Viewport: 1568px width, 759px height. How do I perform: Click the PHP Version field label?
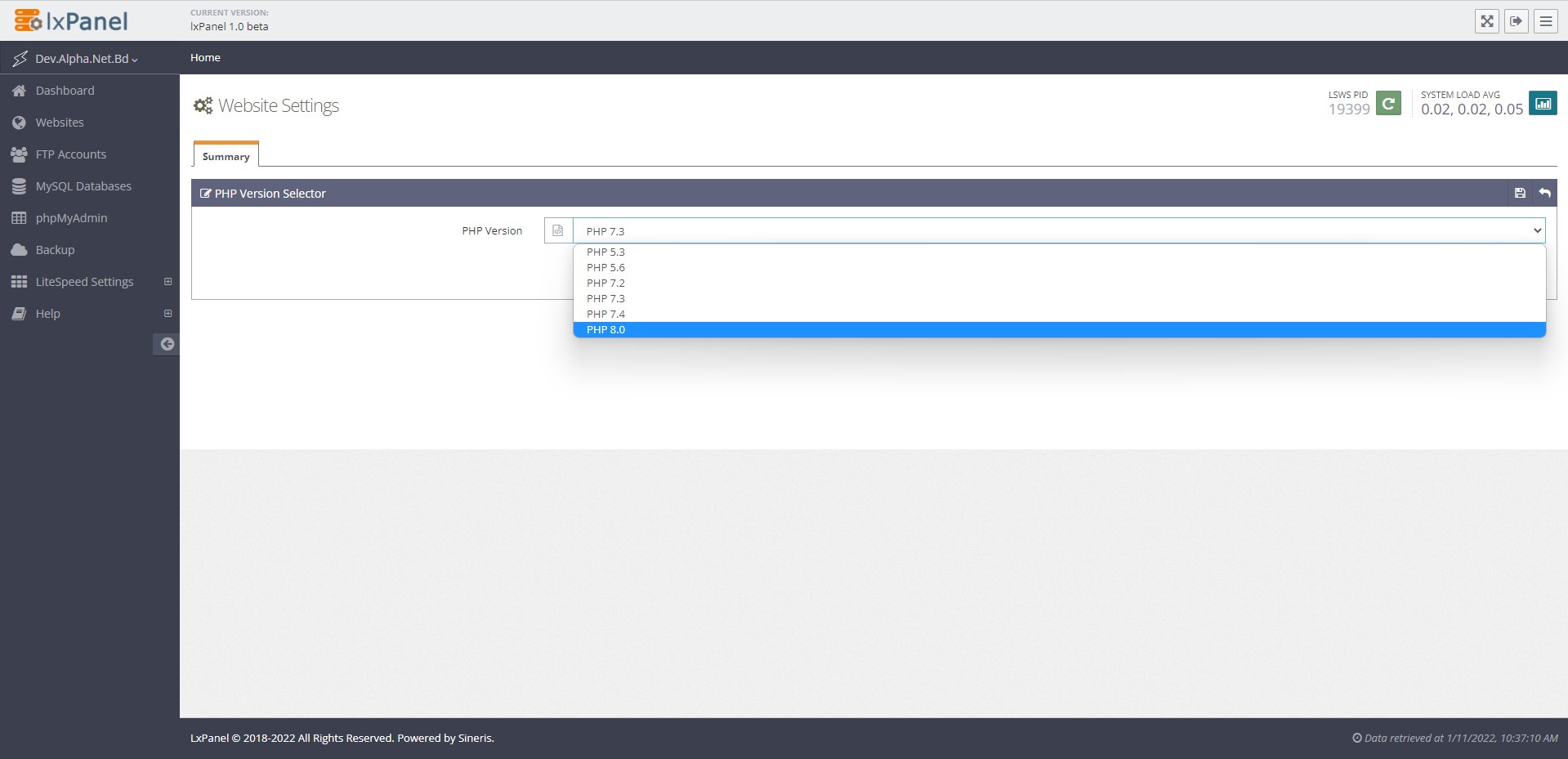click(x=492, y=230)
